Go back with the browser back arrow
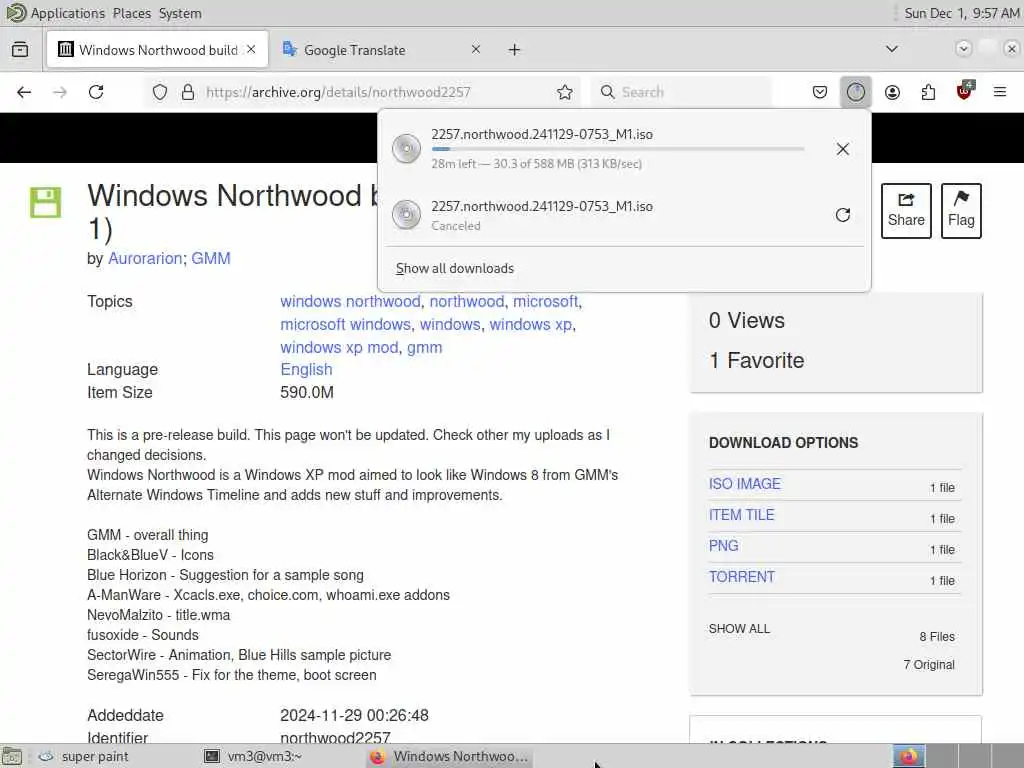 24,92
